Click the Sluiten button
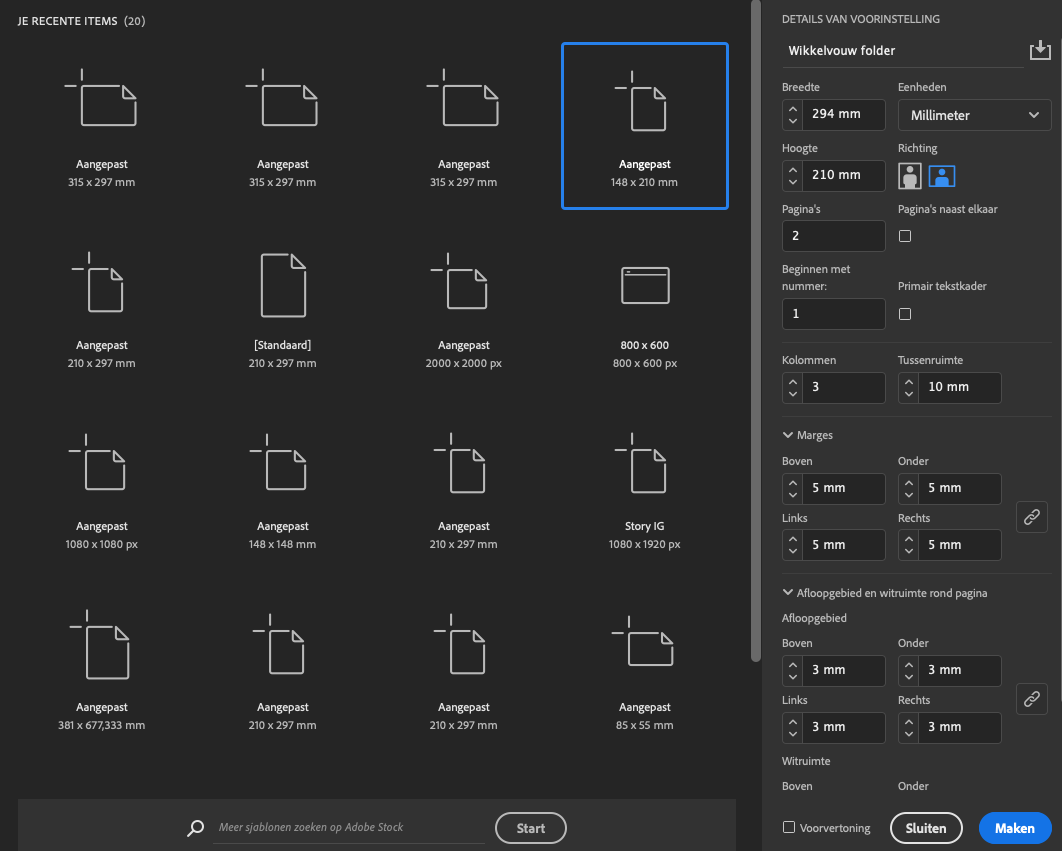This screenshot has width=1062, height=851. click(x=926, y=828)
